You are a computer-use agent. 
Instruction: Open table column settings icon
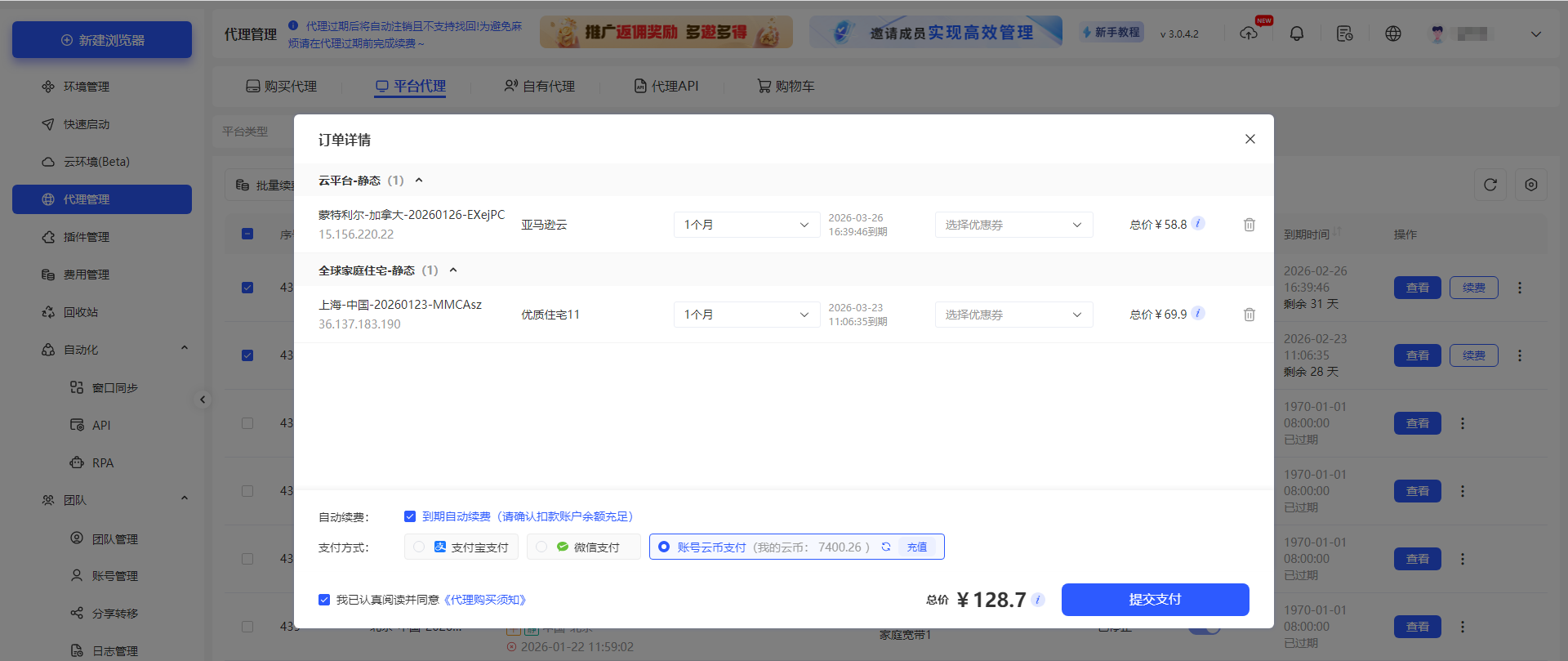(1531, 185)
